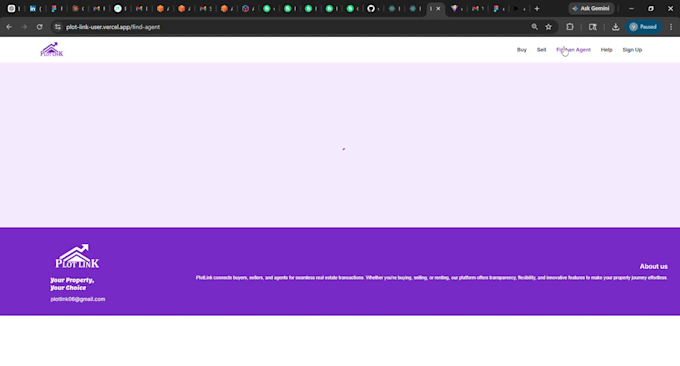This screenshot has height=366, width=680.
Task: Open a new tab with plus button
Action: pyautogui.click(x=537, y=9)
